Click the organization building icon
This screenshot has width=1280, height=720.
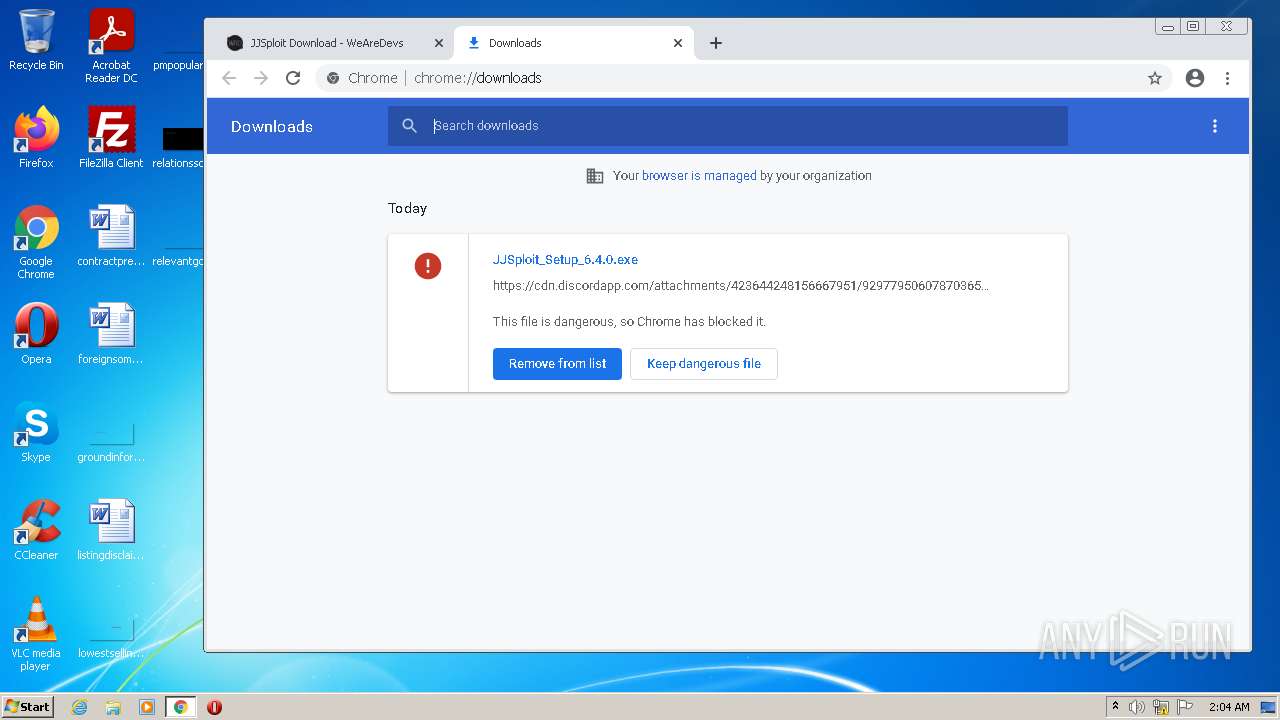595,176
